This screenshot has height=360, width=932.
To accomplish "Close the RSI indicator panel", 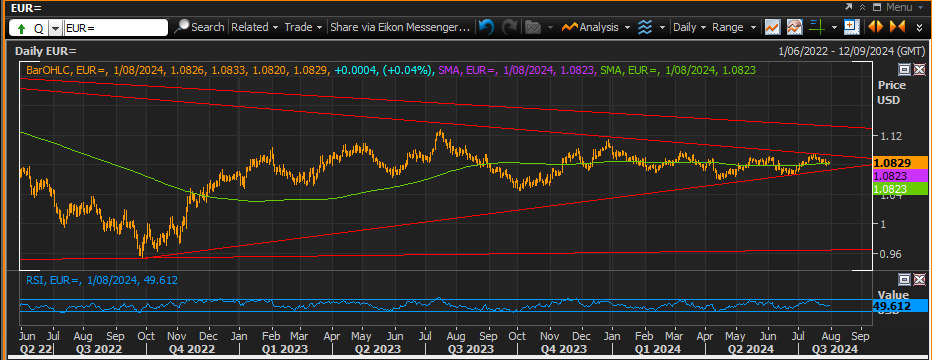I will (x=920, y=279).
